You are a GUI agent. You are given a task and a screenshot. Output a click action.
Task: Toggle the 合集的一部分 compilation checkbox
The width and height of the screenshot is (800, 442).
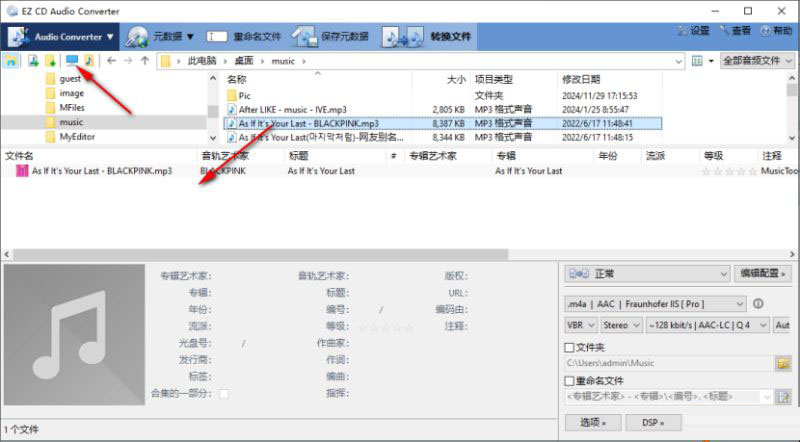click(x=223, y=394)
